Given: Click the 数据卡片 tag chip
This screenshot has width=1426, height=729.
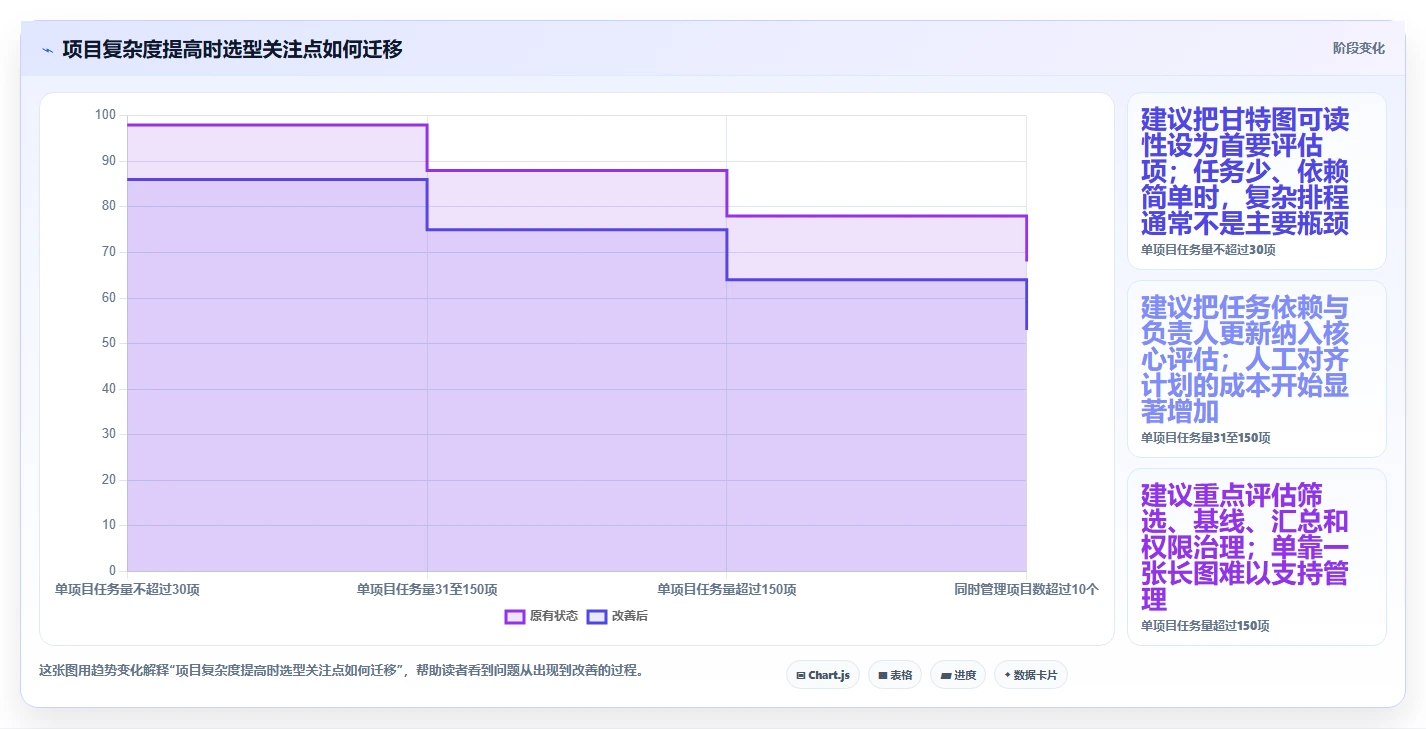Looking at the screenshot, I should 1031,675.
